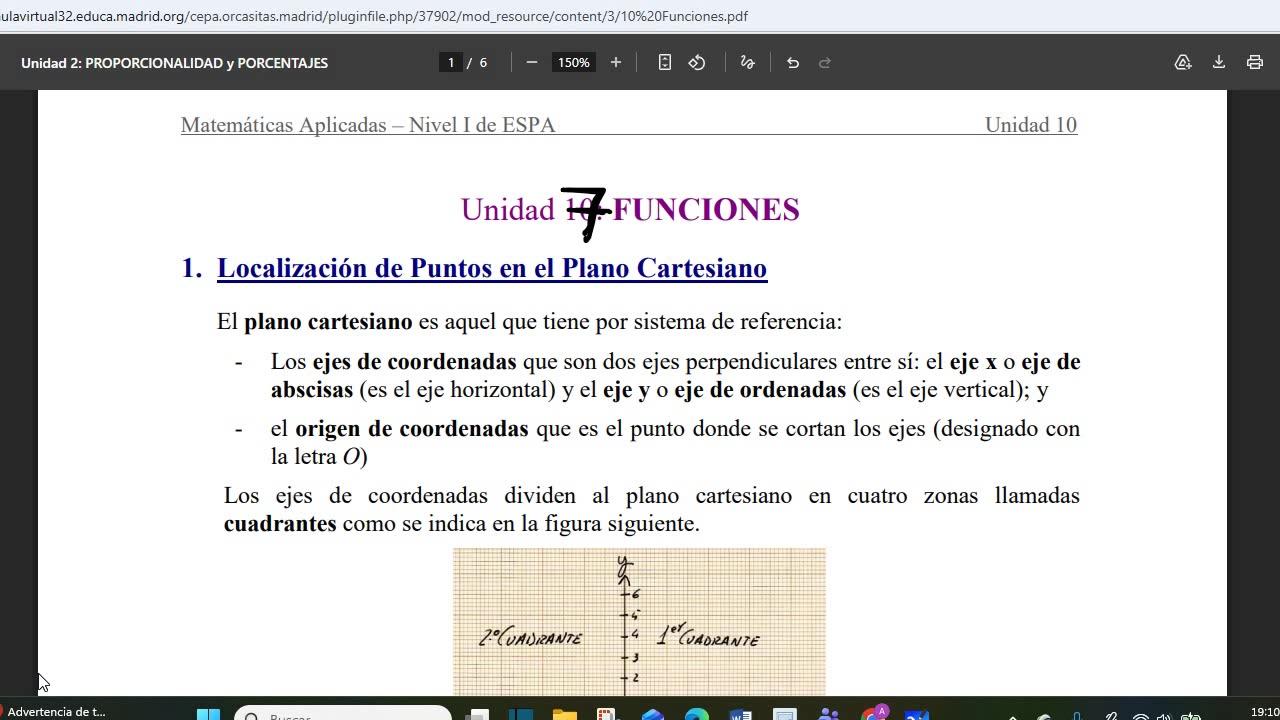Click the bold words 'eje de ordenadas'

click(x=760, y=390)
